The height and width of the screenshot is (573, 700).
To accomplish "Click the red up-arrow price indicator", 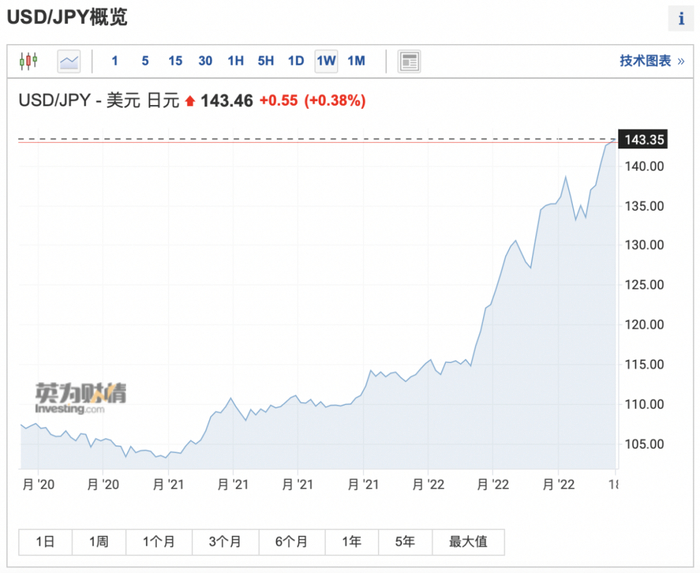I will pyautogui.click(x=190, y=101).
